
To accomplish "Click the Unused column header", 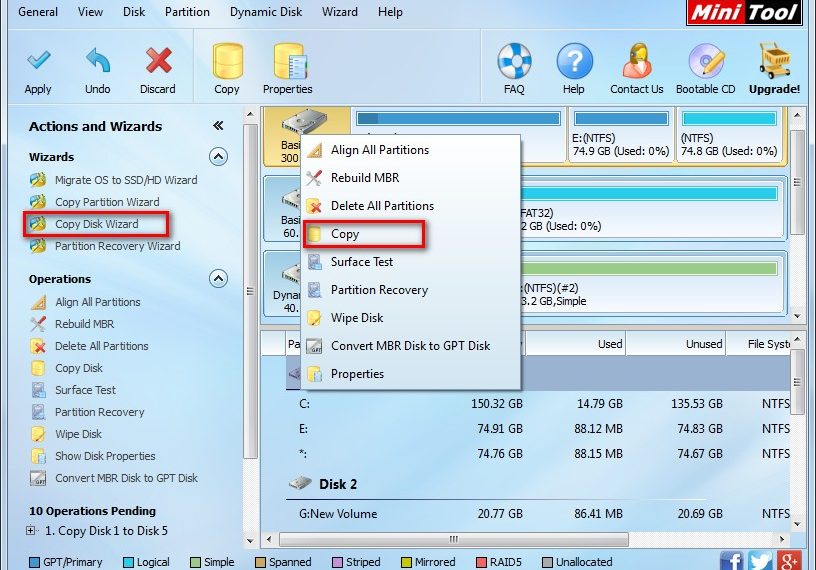I will click(675, 344).
